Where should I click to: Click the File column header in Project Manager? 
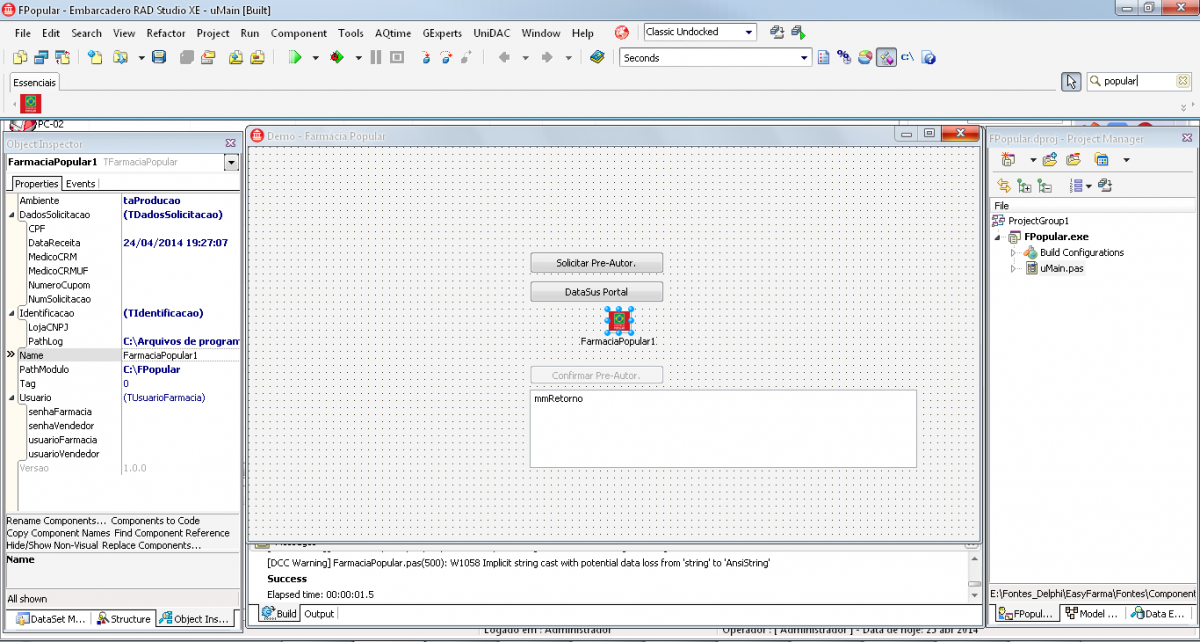coord(1093,205)
